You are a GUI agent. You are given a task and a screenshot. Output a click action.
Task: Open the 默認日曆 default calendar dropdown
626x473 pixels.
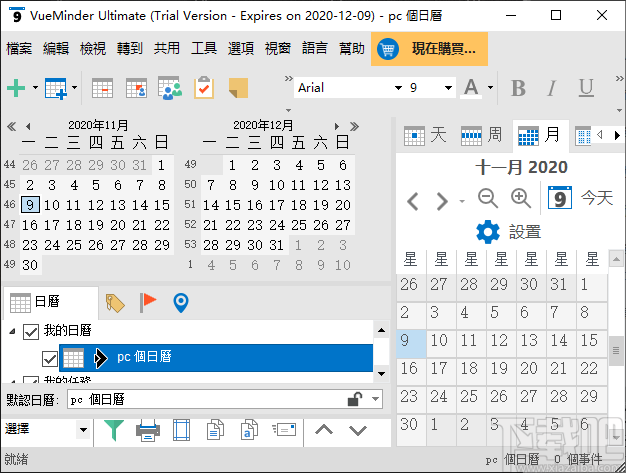(x=375, y=399)
